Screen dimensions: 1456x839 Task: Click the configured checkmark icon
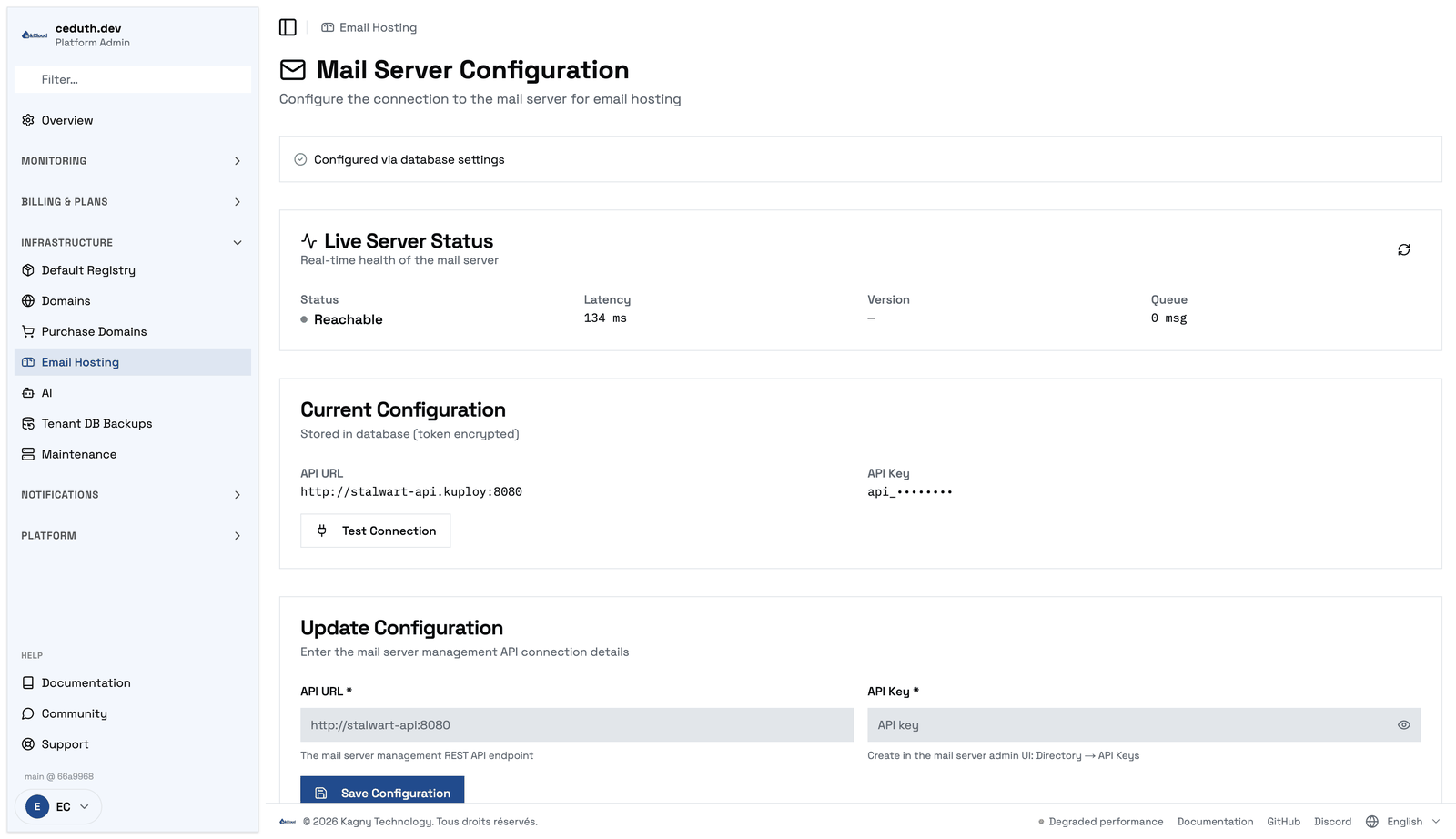pos(300,159)
